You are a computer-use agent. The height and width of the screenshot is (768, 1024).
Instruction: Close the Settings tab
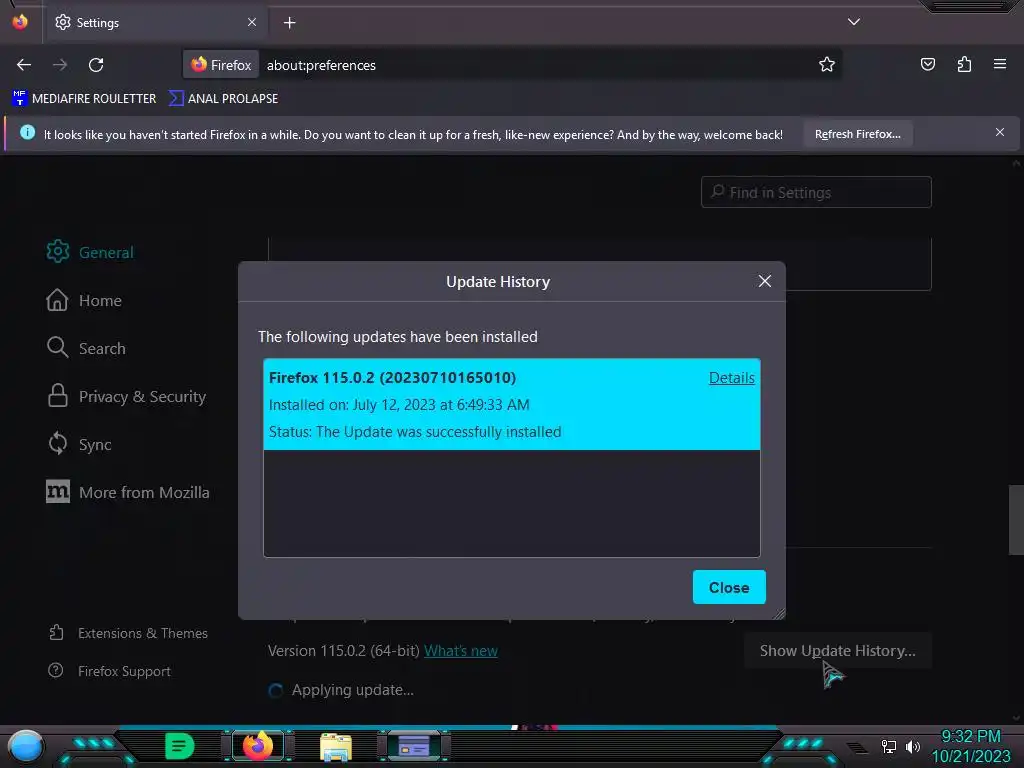click(252, 22)
